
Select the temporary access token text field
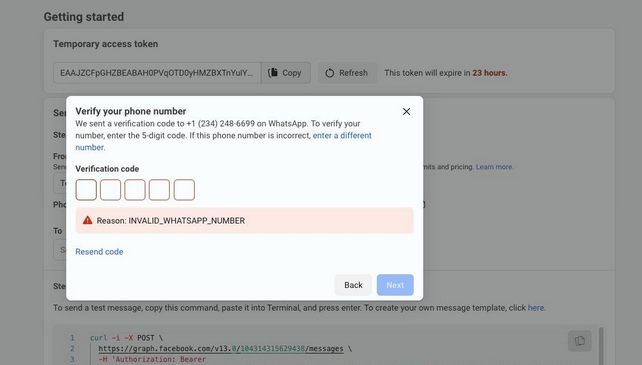[x=157, y=73]
